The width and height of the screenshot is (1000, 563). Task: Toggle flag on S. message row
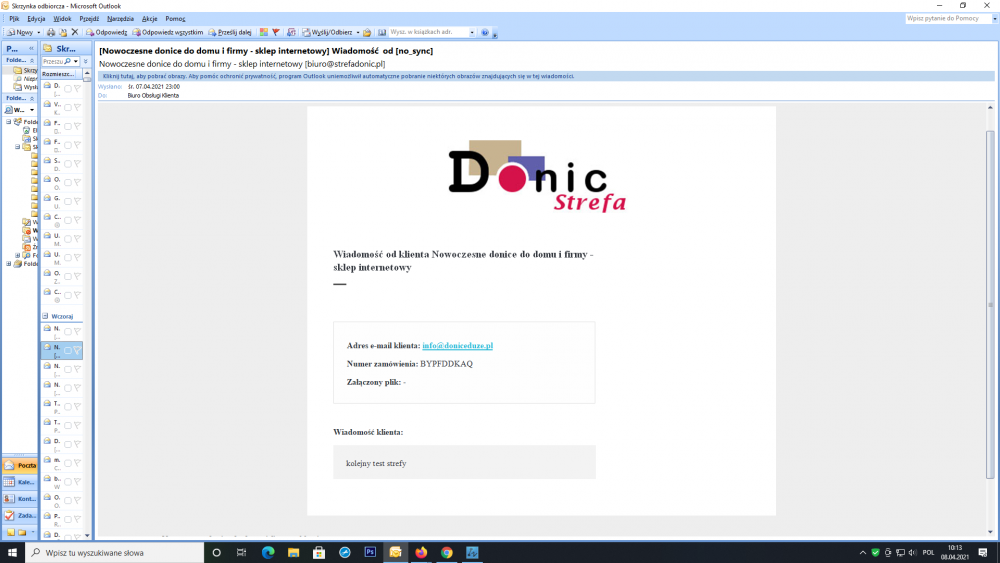tap(77, 163)
